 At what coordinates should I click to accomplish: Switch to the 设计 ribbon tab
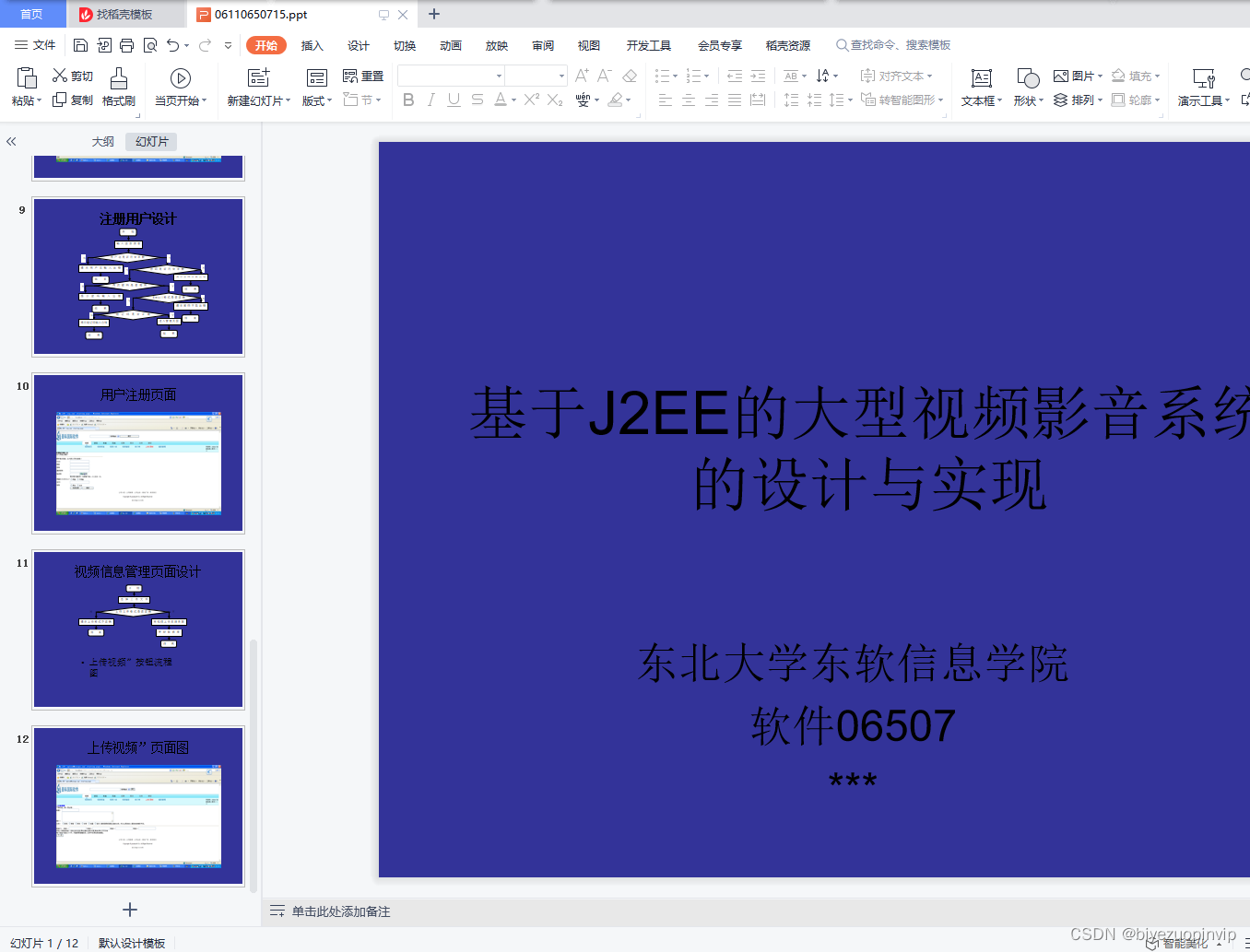click(359, 45)
